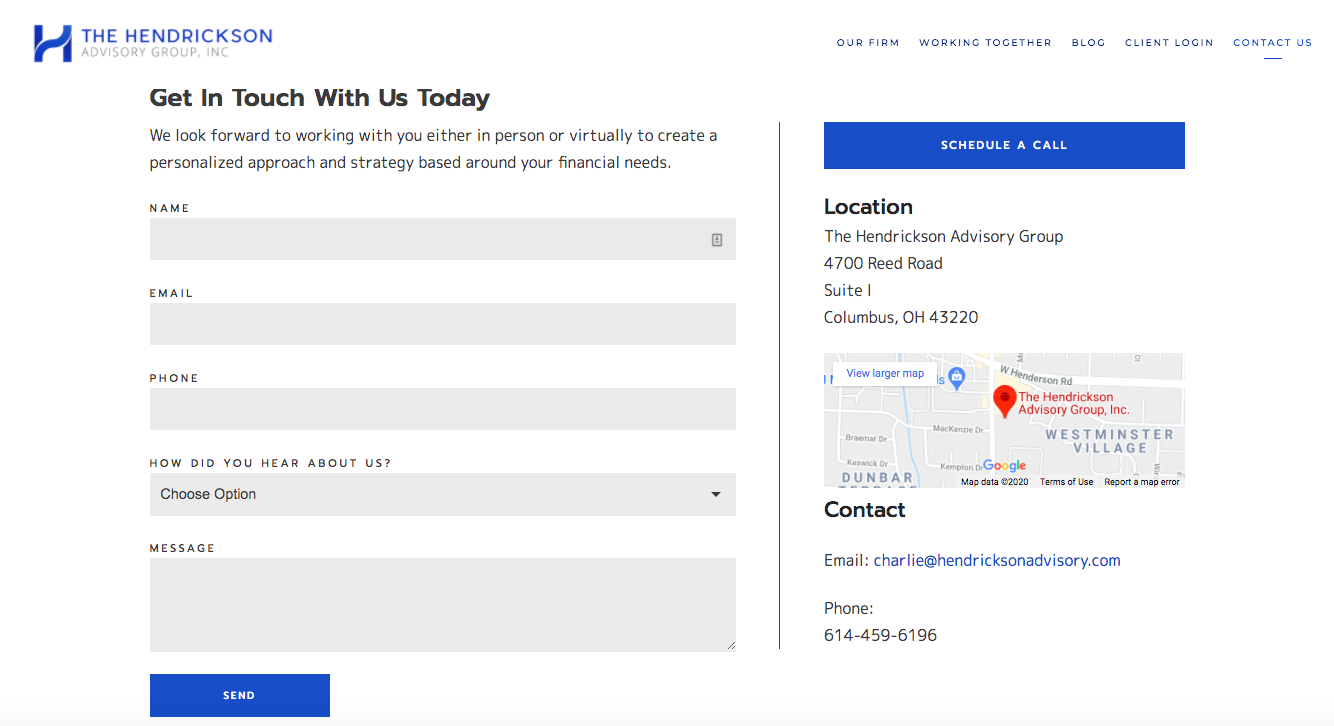Click the Location heading
This screenshot has width=1334, height=726.
[868, 207]
